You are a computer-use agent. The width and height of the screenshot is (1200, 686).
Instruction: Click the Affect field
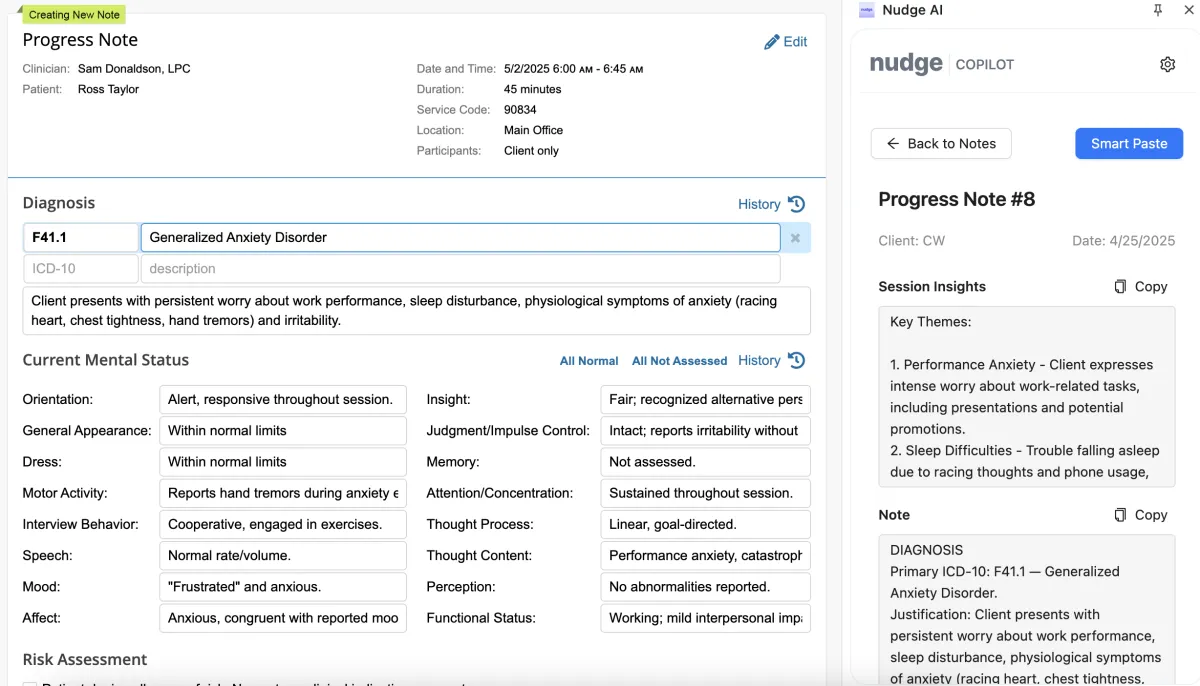283,618
